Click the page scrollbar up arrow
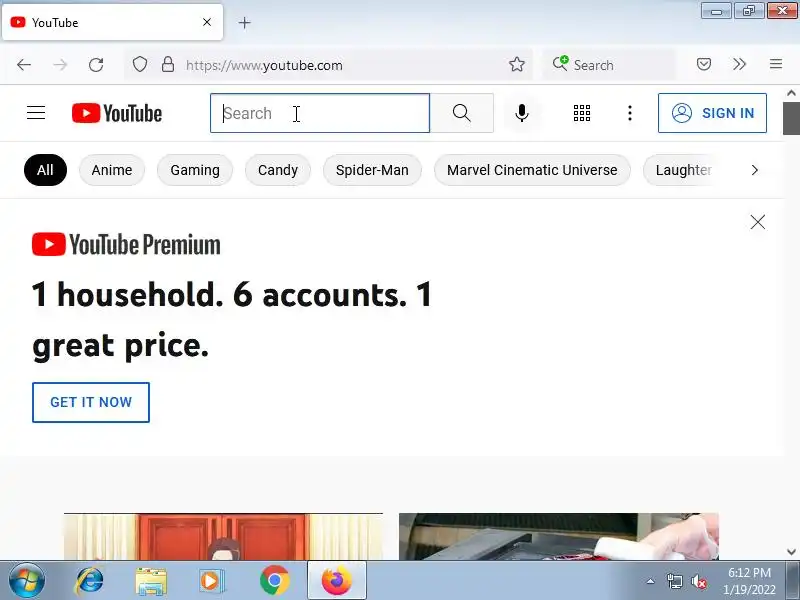800x600 pixels. (791, 93)
